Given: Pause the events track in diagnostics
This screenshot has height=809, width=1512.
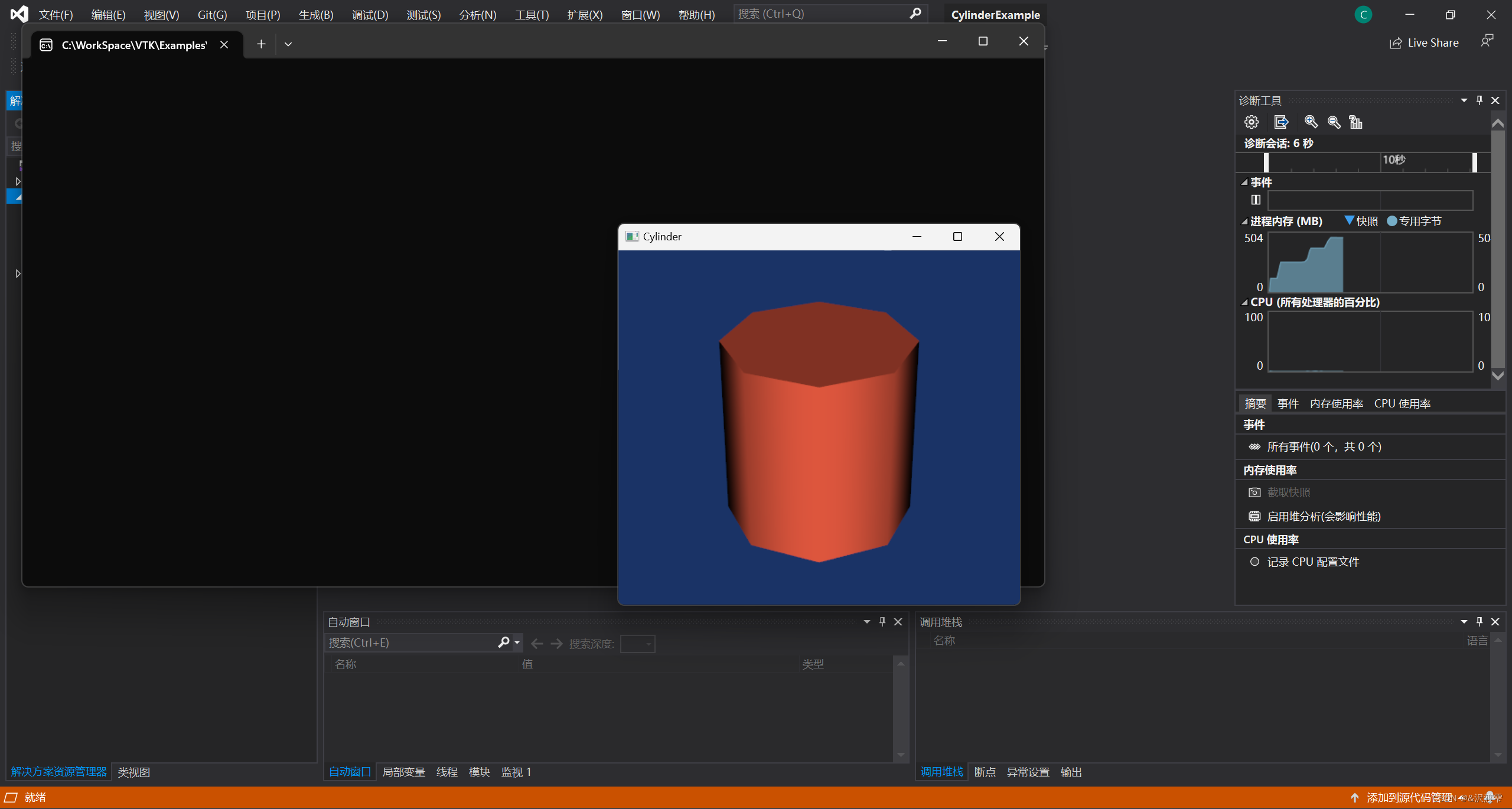Looking at the screenshot, I should click(x=1256, y=200).
